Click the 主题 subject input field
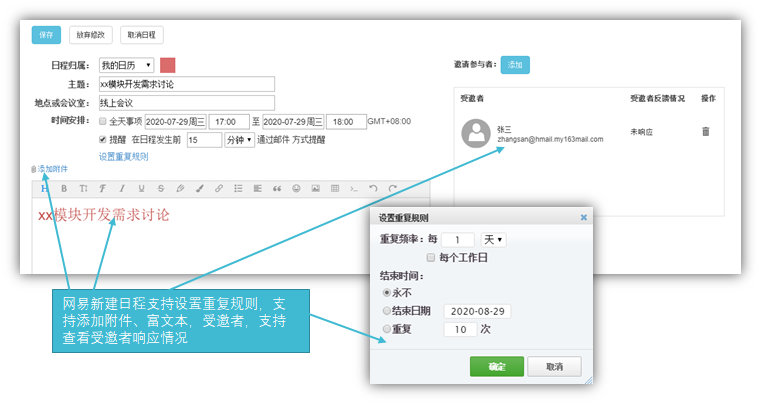761x404 pixels. coord(186,84)
